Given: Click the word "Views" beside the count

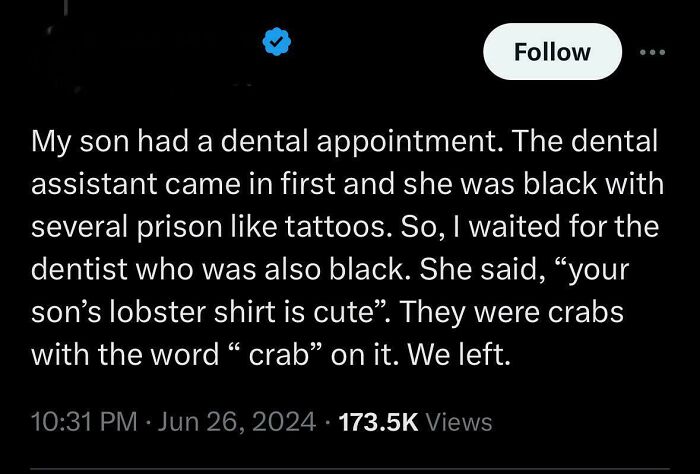Looking at the screenshot, I should 458,422.
